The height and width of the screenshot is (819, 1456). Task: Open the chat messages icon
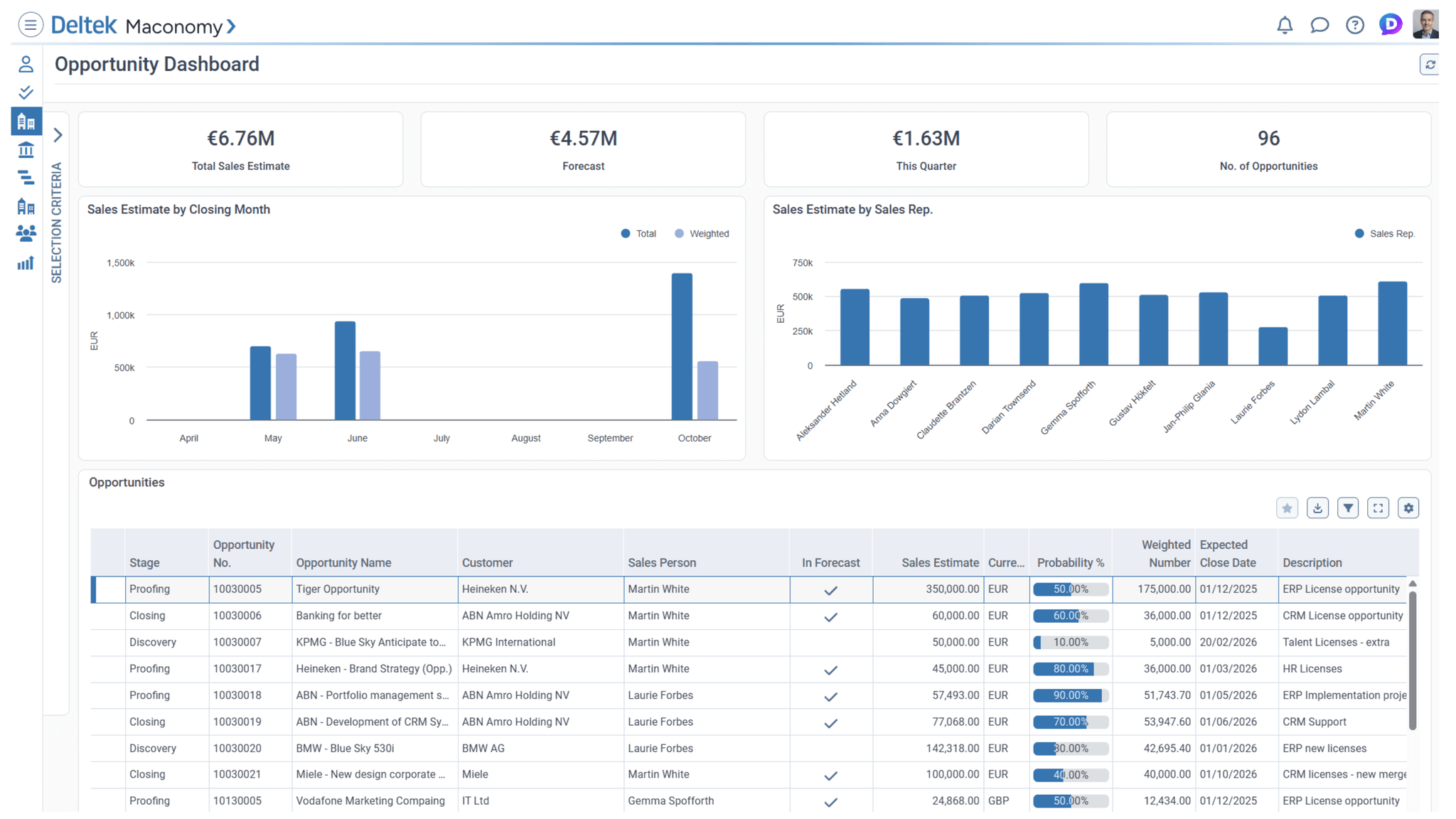pos(1319,26)
